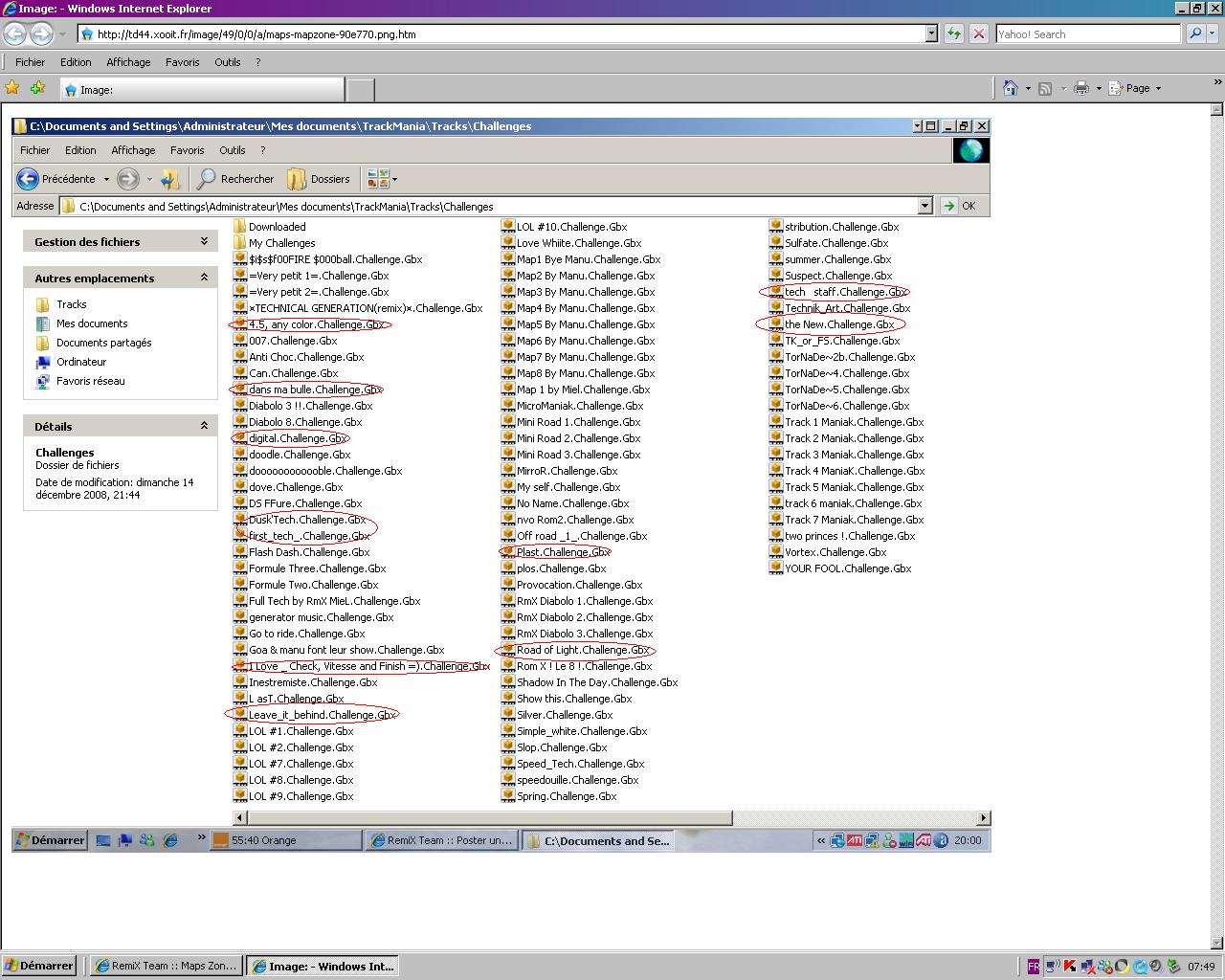The image size is (1225, 980).
Task: Expand the Gestion des fichiers panel
Action: coord(204,242)
